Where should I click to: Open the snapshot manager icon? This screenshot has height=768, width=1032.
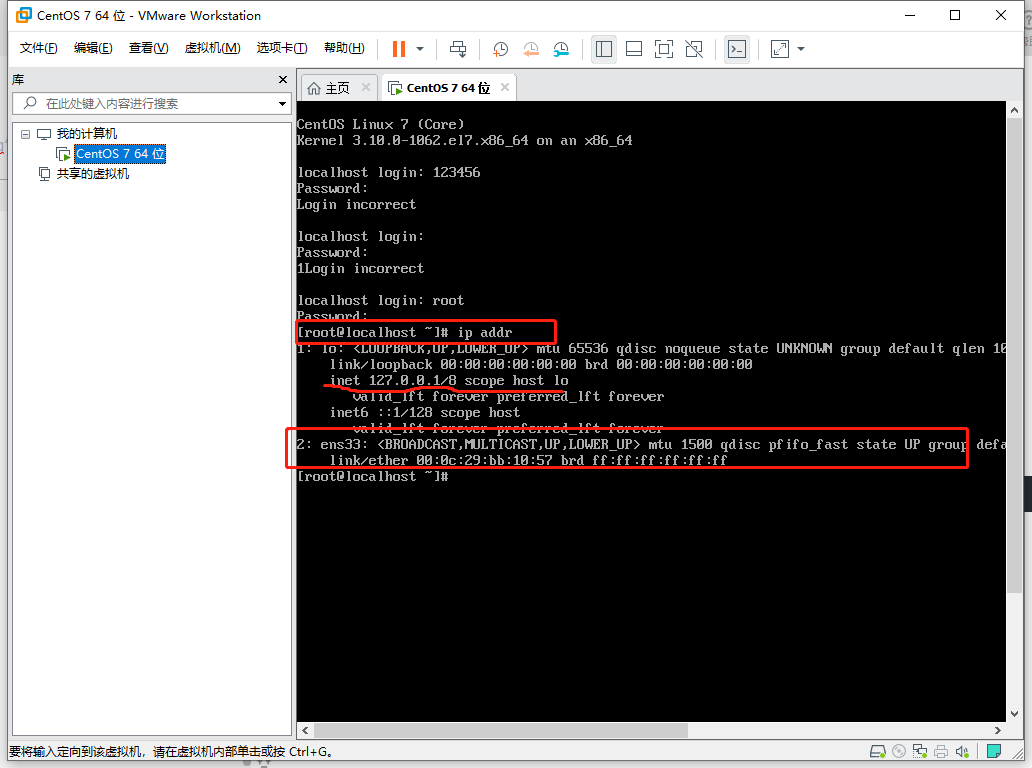561,49
